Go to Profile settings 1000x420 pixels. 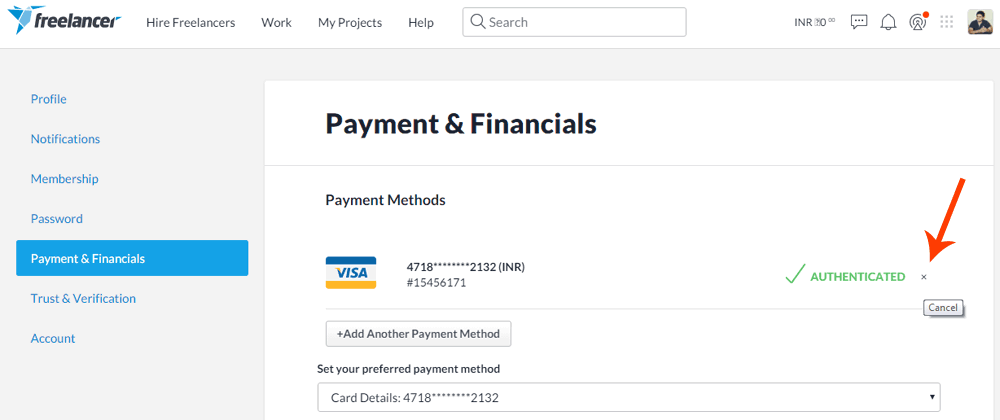point(48,99)
